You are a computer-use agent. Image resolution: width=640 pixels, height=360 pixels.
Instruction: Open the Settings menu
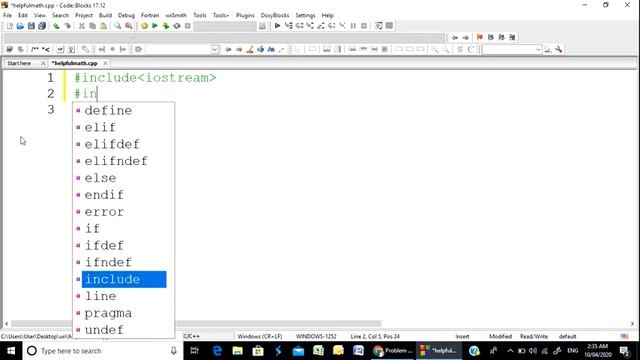pos(305,15)
